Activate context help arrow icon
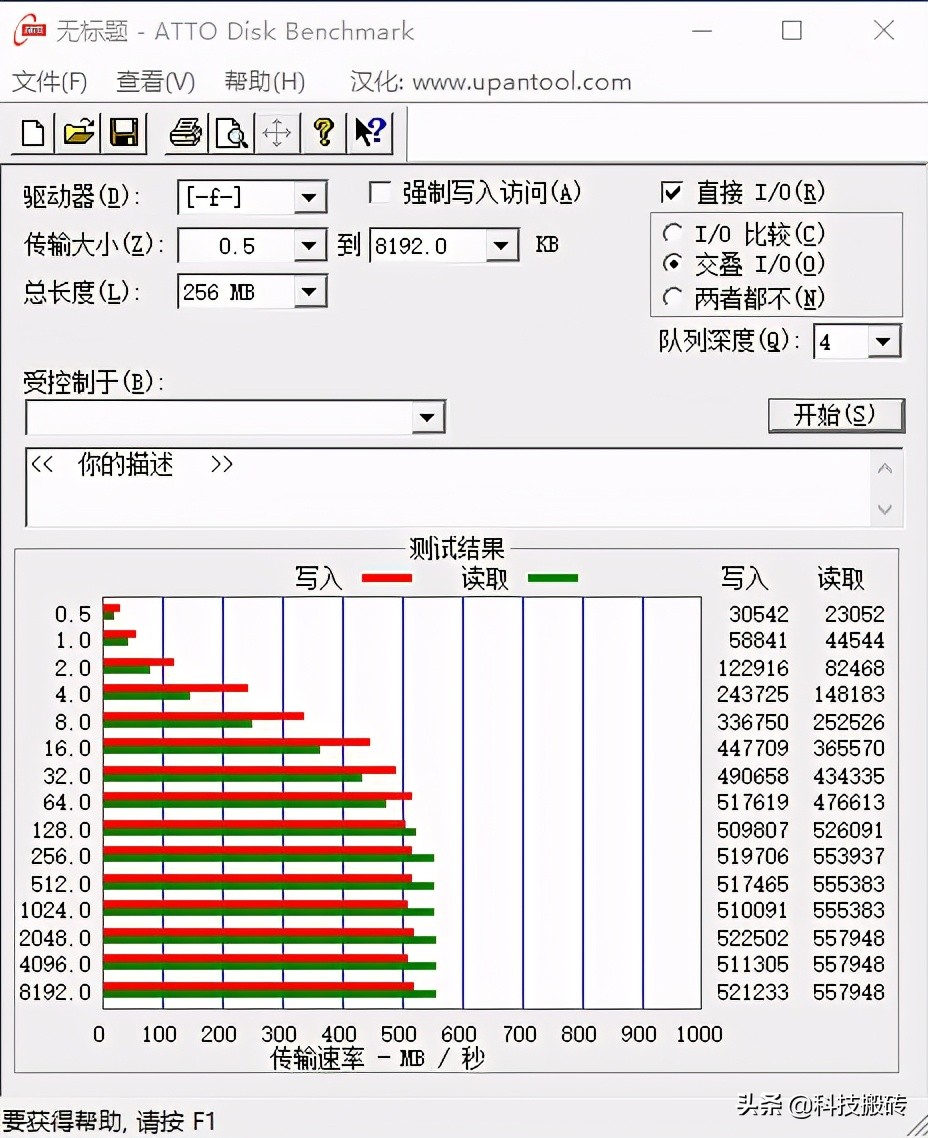 [x=369, y=132]
